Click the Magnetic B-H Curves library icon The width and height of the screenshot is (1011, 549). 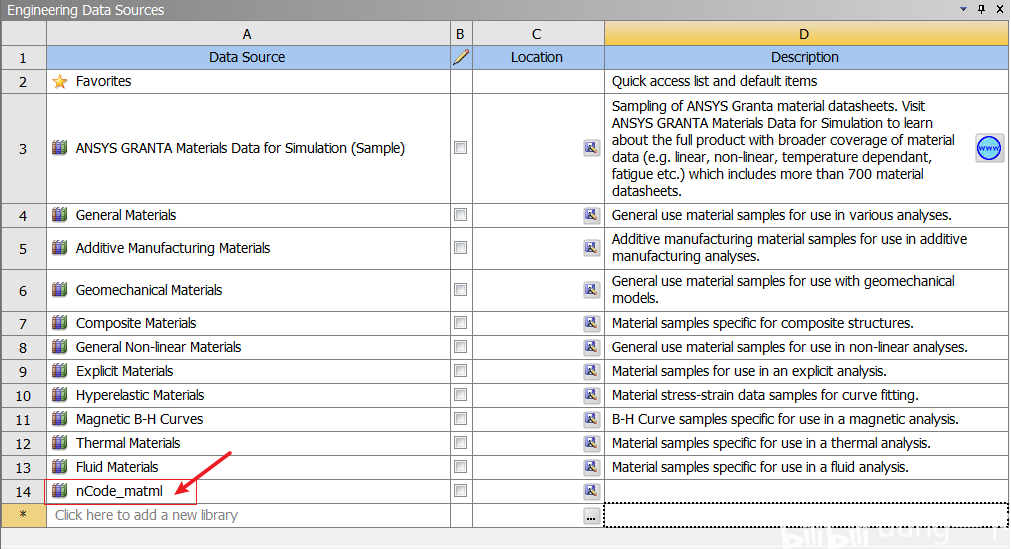click(x=59, y=419)
